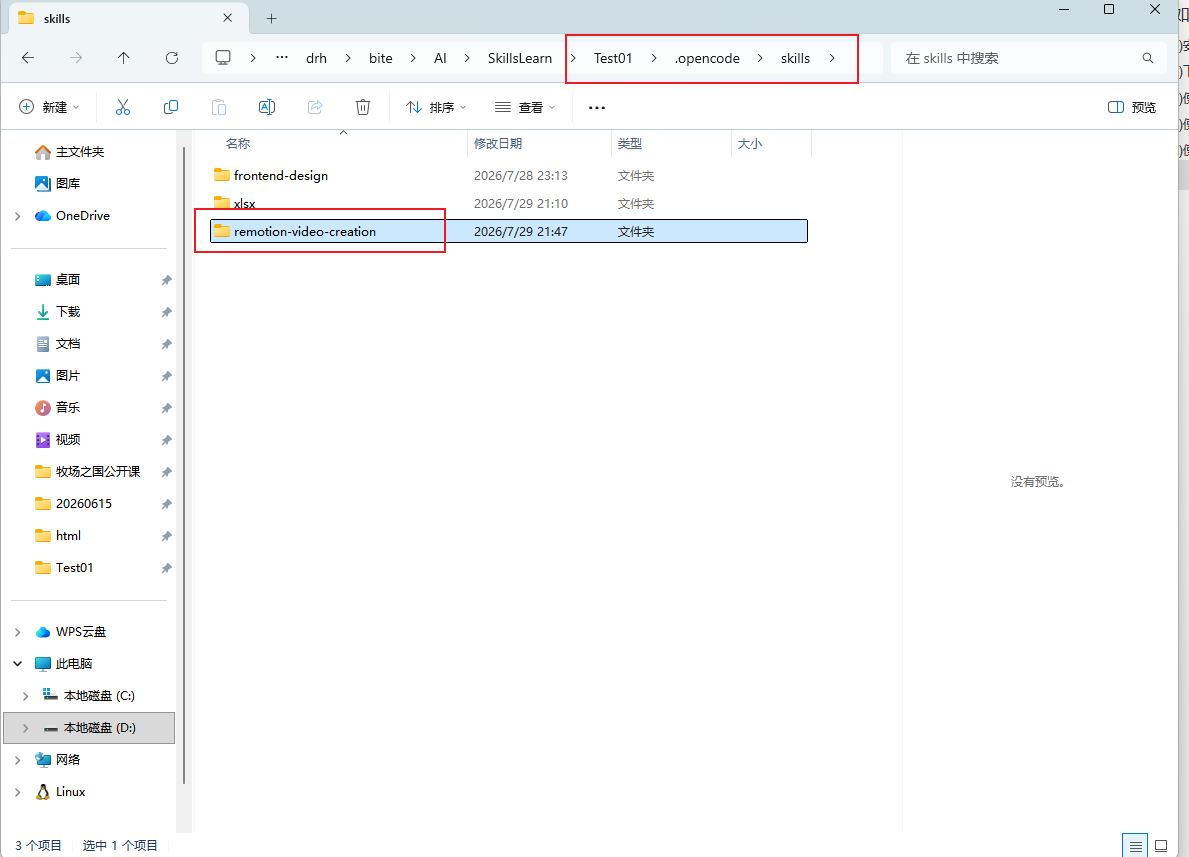The height and width of the screenshot is (857, 1189).
Task: Collapse the 此电脑 tree node
Action: point(17,664)
